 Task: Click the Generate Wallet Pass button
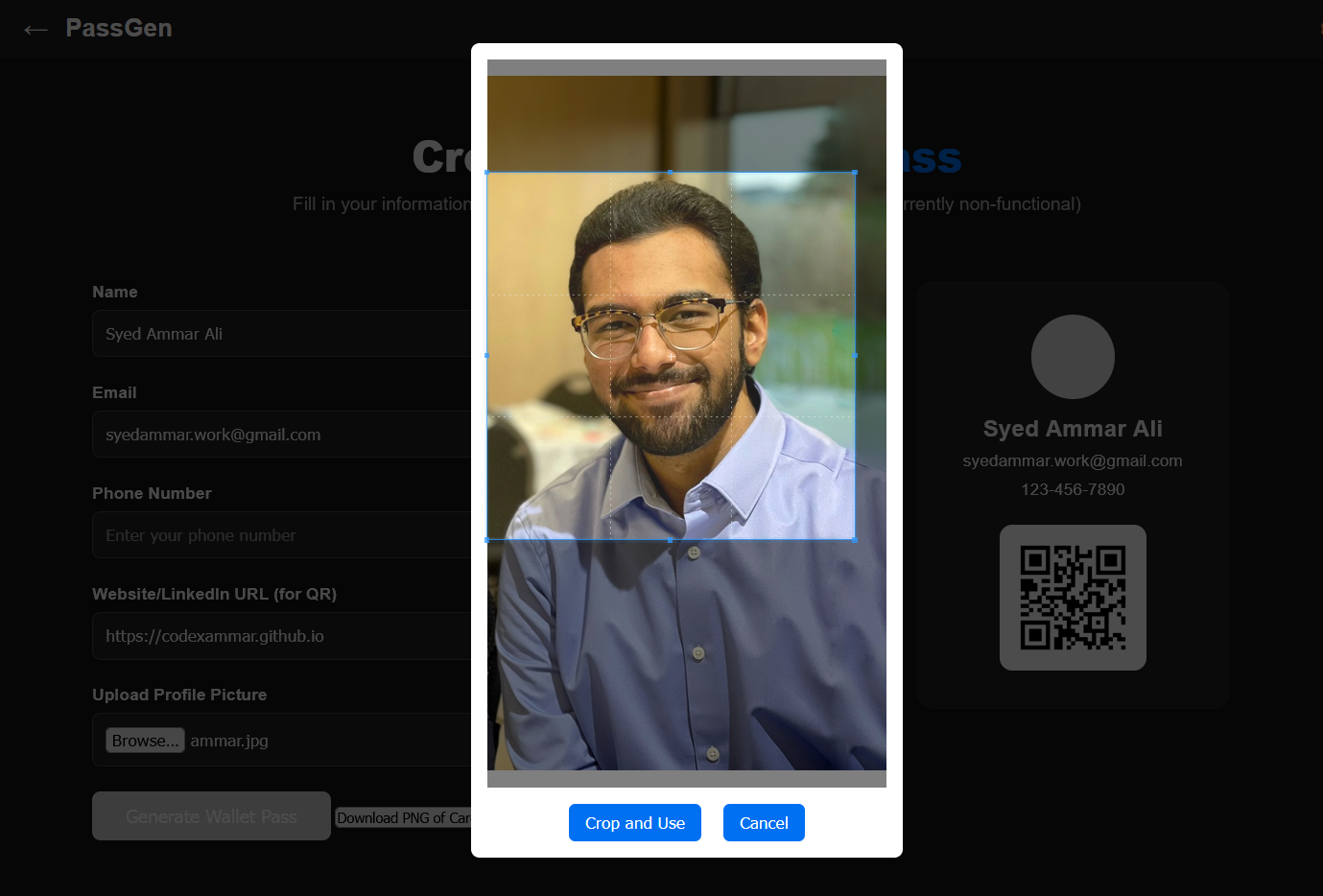coord(211,816)
